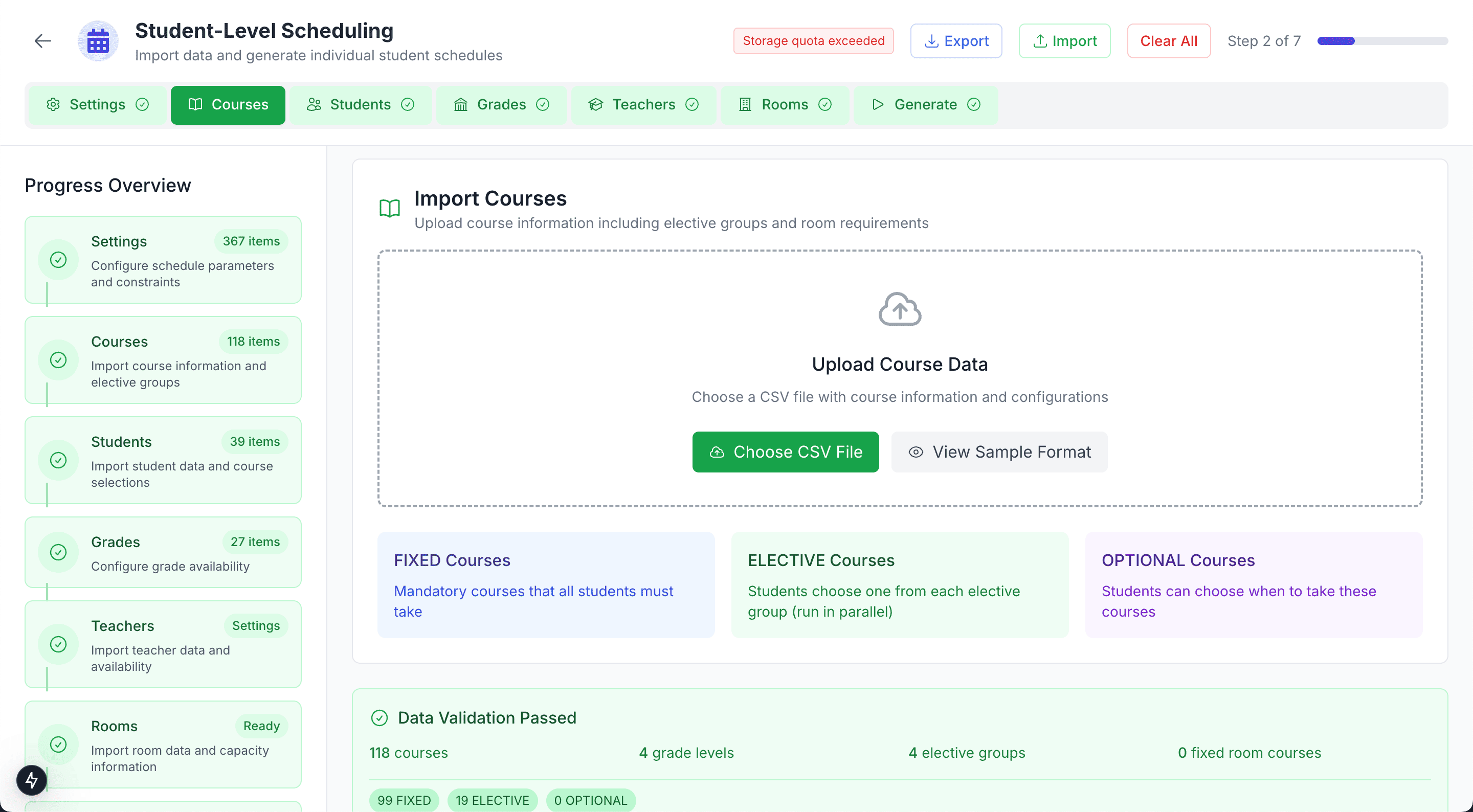
Task: Click the 4 elective groups text
Action: pyautogui.click(x=966, y=753)
